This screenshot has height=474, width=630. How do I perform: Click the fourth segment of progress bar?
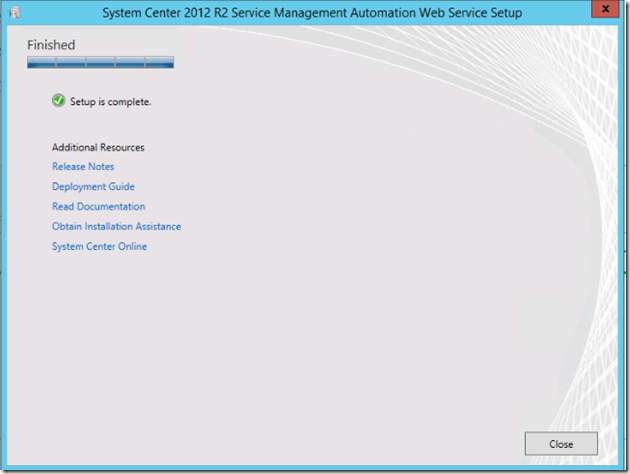tap(130, 62)
